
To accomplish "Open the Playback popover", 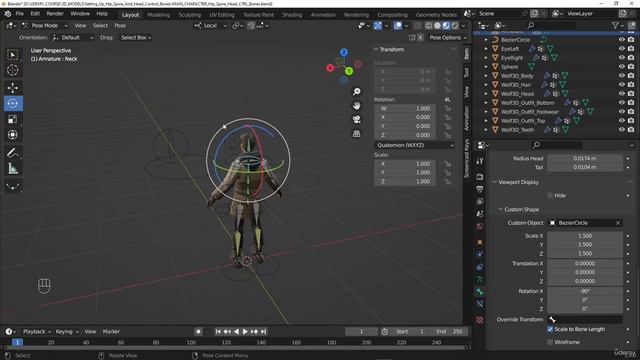I will [37, 331].
